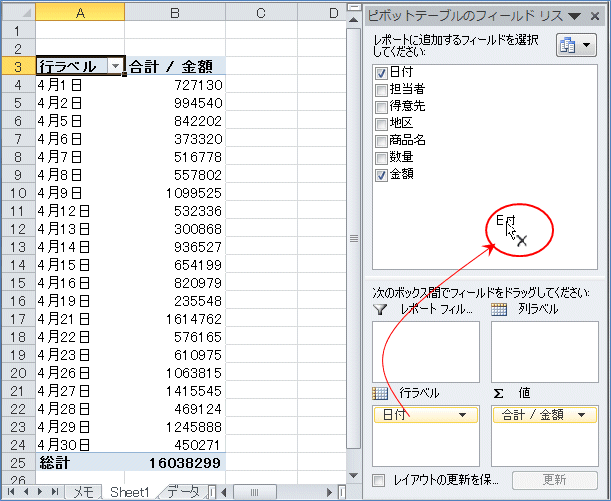
Task: Check the 担当者 field checkbox
Action: coord(381,90)
